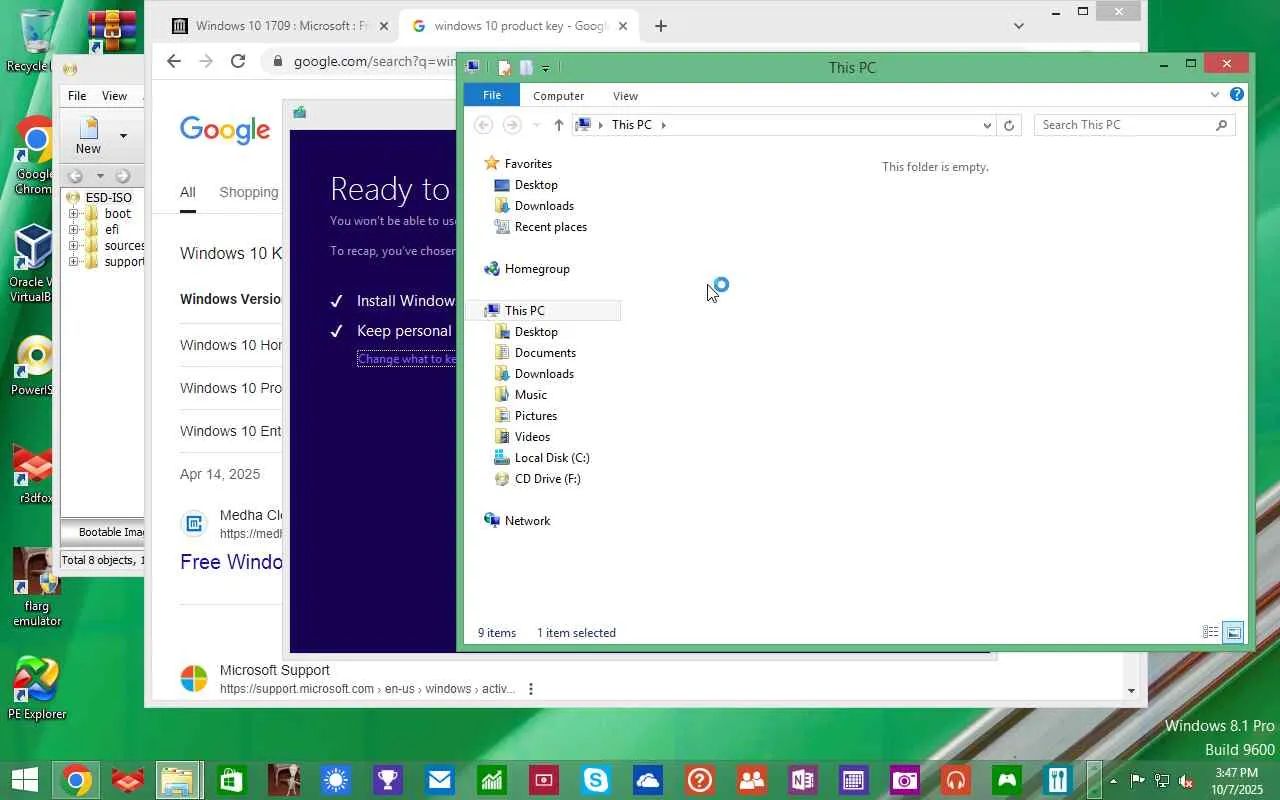Open the Camera app on the taskbar
Image resolution: width=1280 pixels, height=800 pixels.
pos(906,780)
